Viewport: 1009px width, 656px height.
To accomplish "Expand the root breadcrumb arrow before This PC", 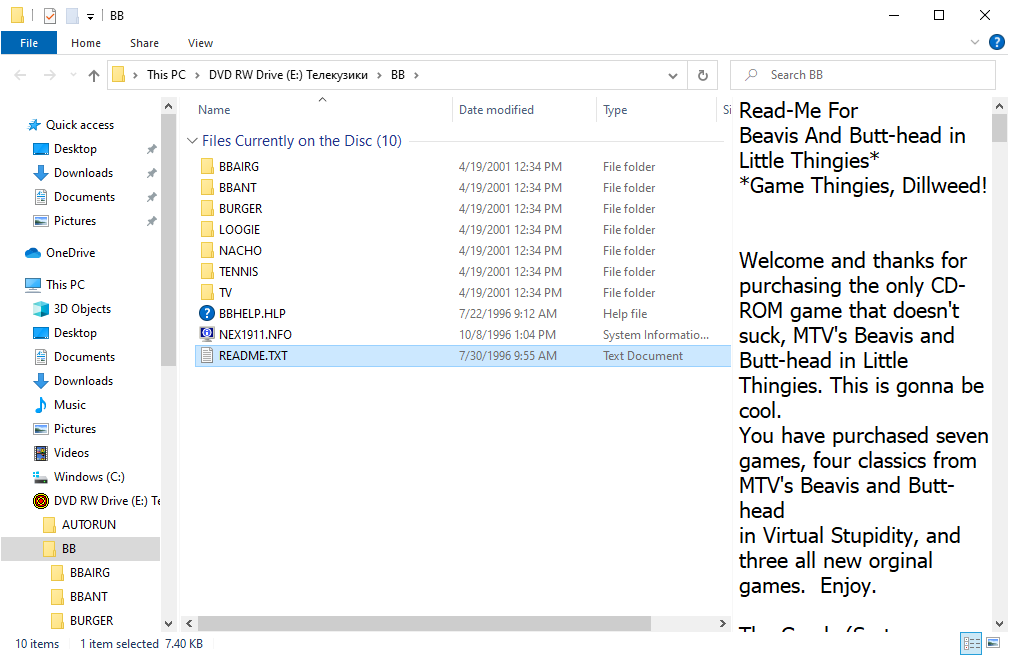I will (136, 75).
